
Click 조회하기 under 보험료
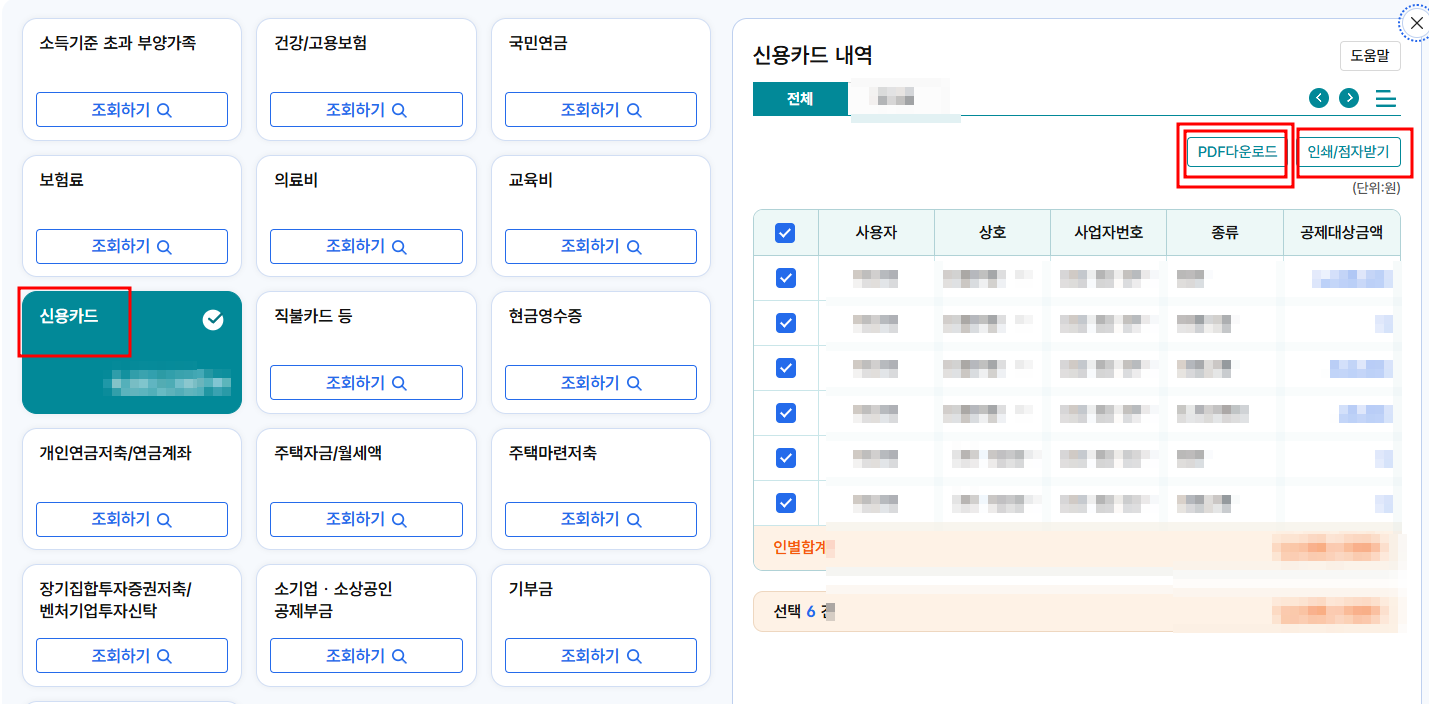coord(132,246)
